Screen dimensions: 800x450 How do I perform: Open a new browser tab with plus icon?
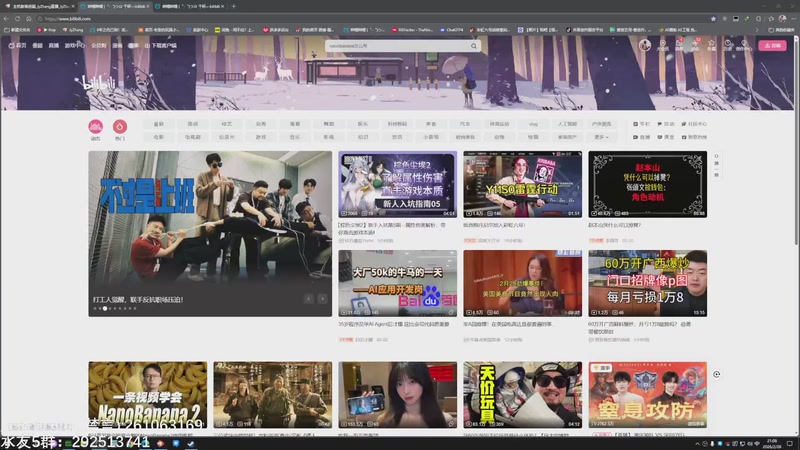point(234,6)
